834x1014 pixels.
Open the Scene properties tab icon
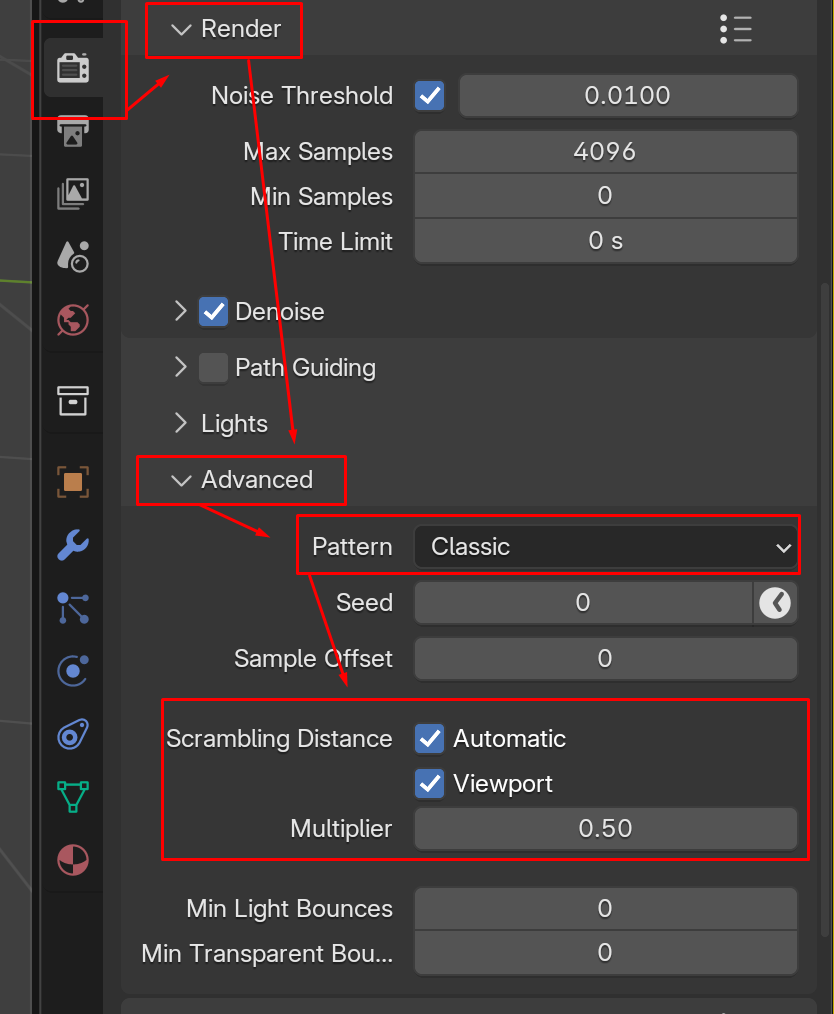pyautogui.click(x=73, y=256)
